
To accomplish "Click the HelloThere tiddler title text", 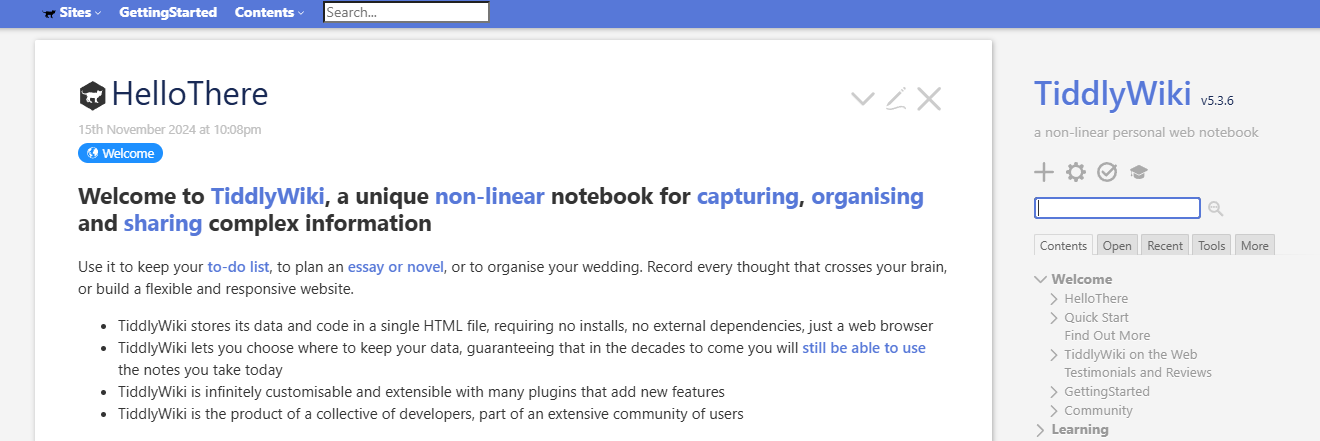I will 190,94.
